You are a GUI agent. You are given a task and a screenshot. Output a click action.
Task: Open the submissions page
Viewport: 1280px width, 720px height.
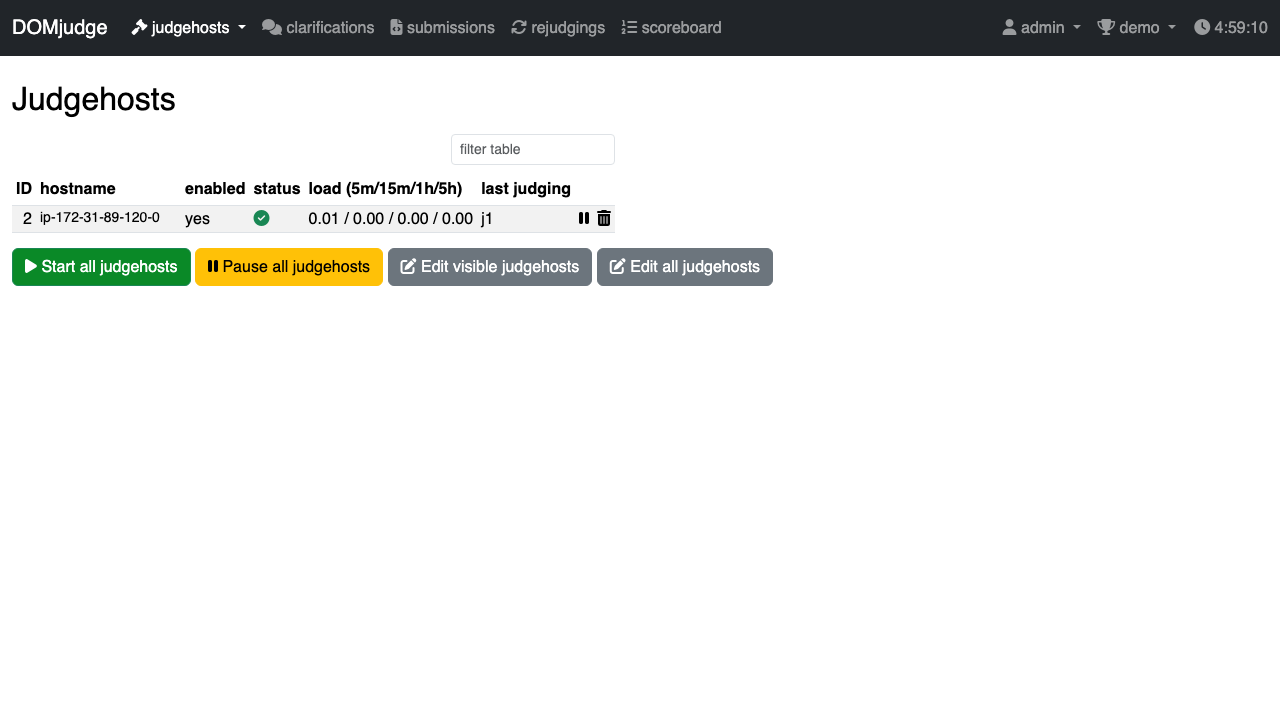442,28
